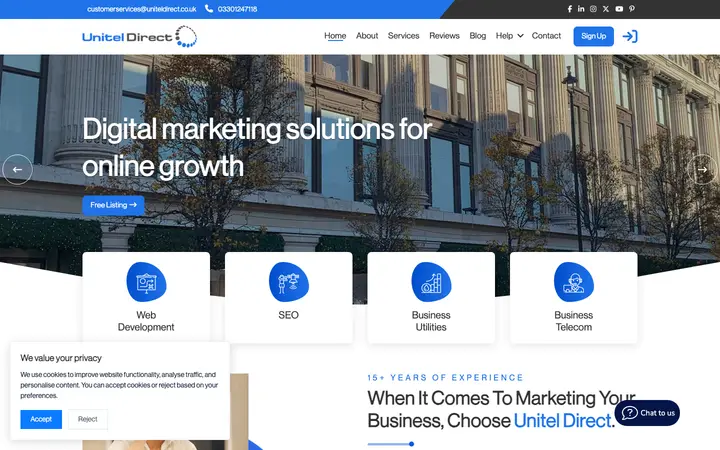Click the Sign Up button

(593, 36)
